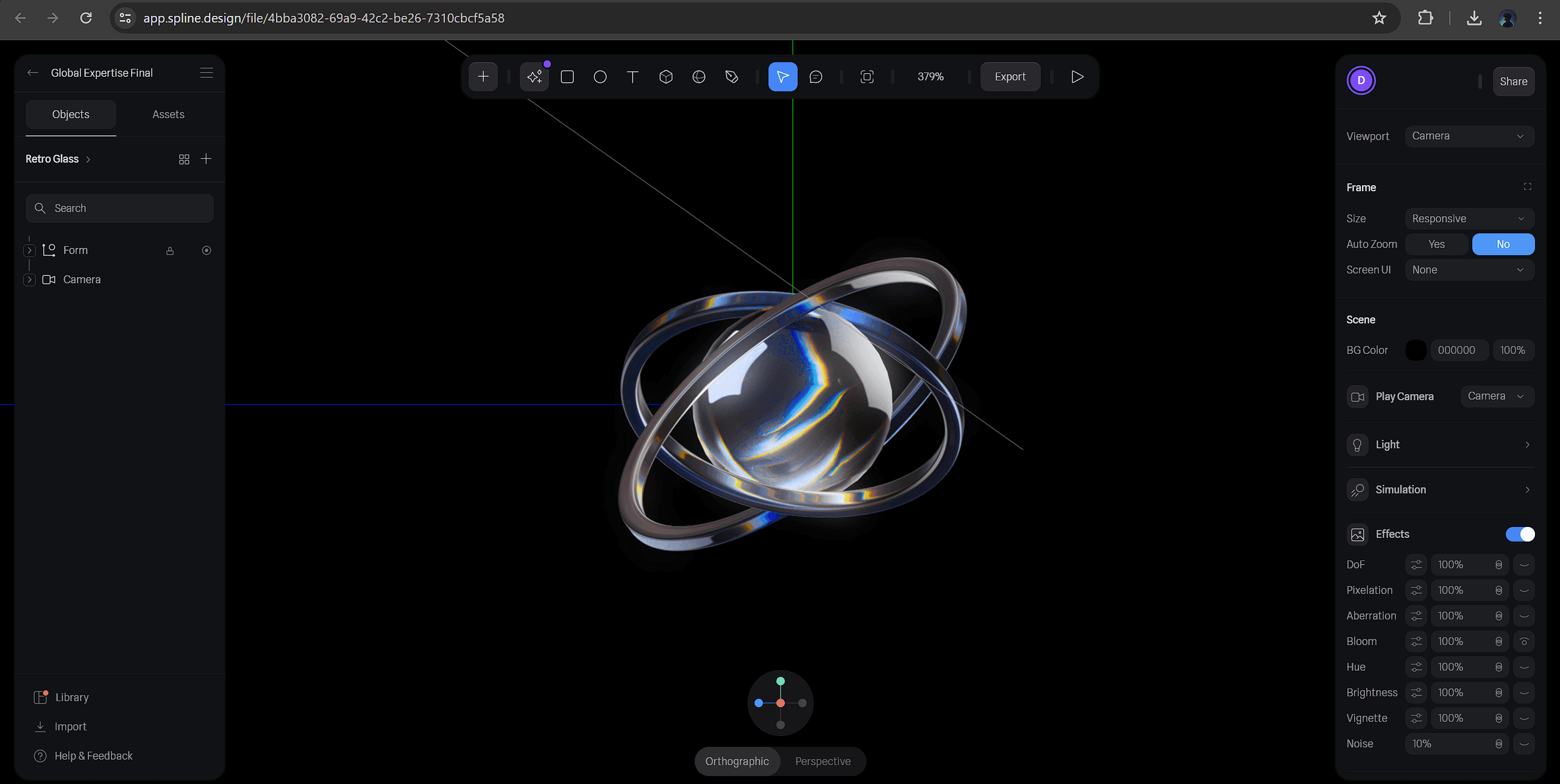Open the Viewport Camera dropdown
1560x784 pixels.
coord(1469,136)
